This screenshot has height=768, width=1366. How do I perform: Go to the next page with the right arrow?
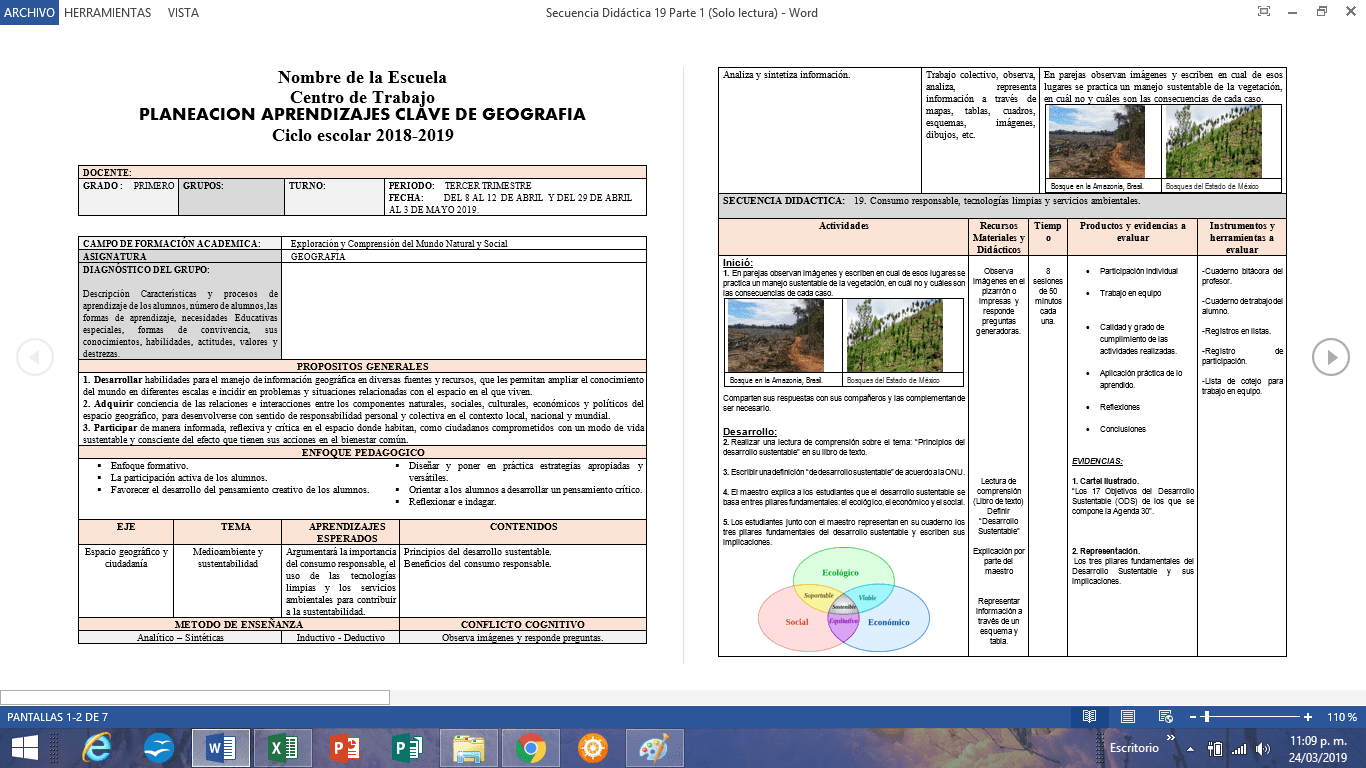1331,357
